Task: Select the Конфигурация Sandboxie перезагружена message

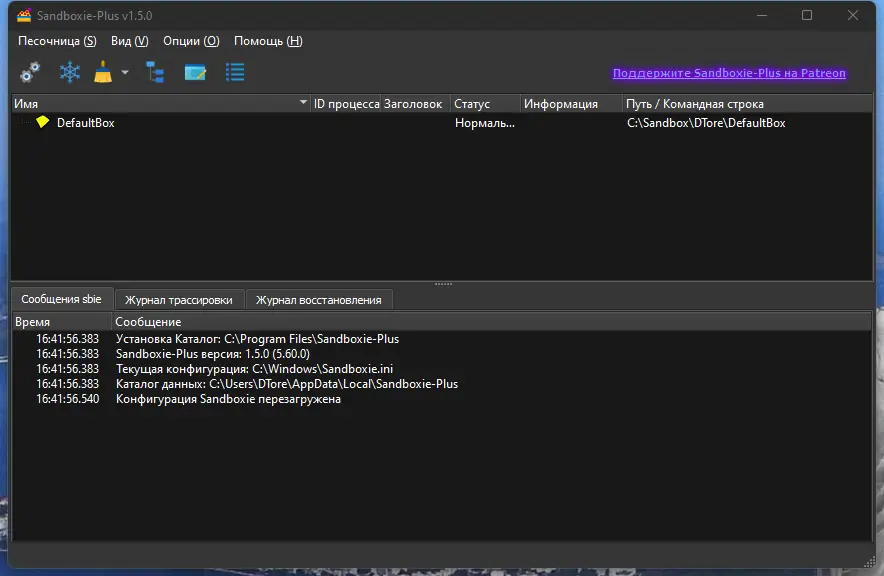Action: [442, 399]
